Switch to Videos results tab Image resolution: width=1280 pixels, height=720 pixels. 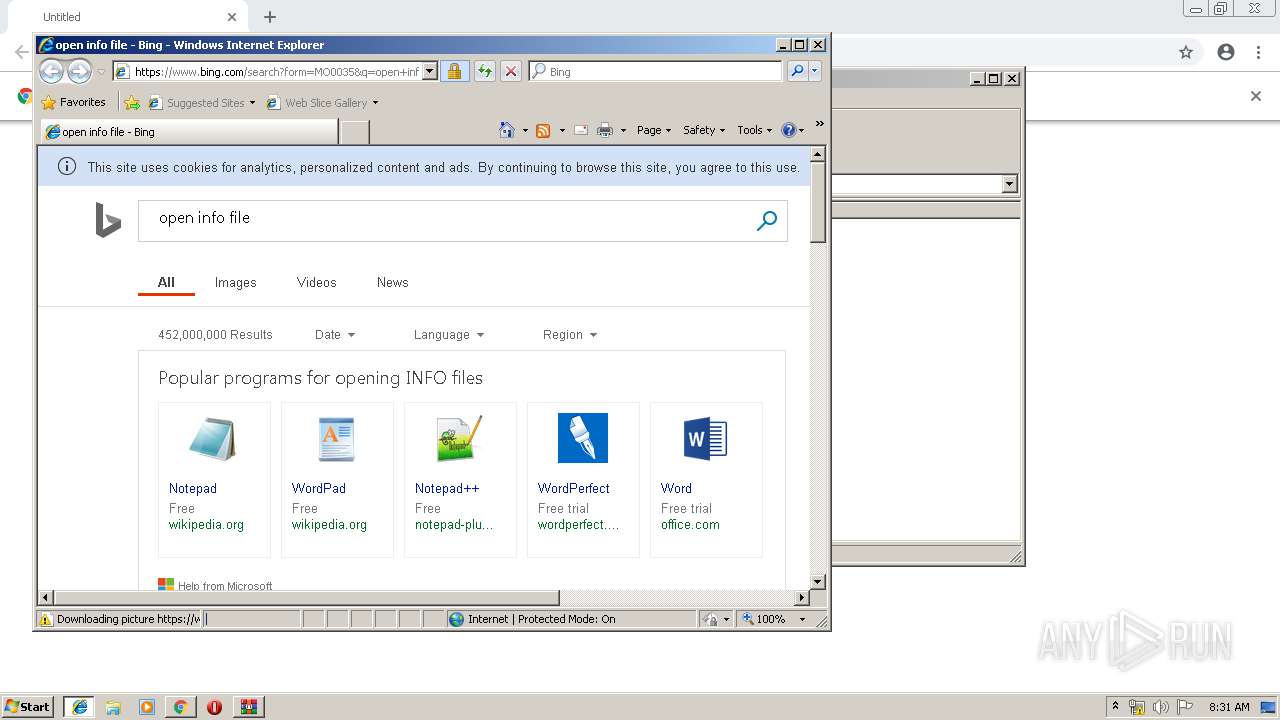tap(317, 283)
